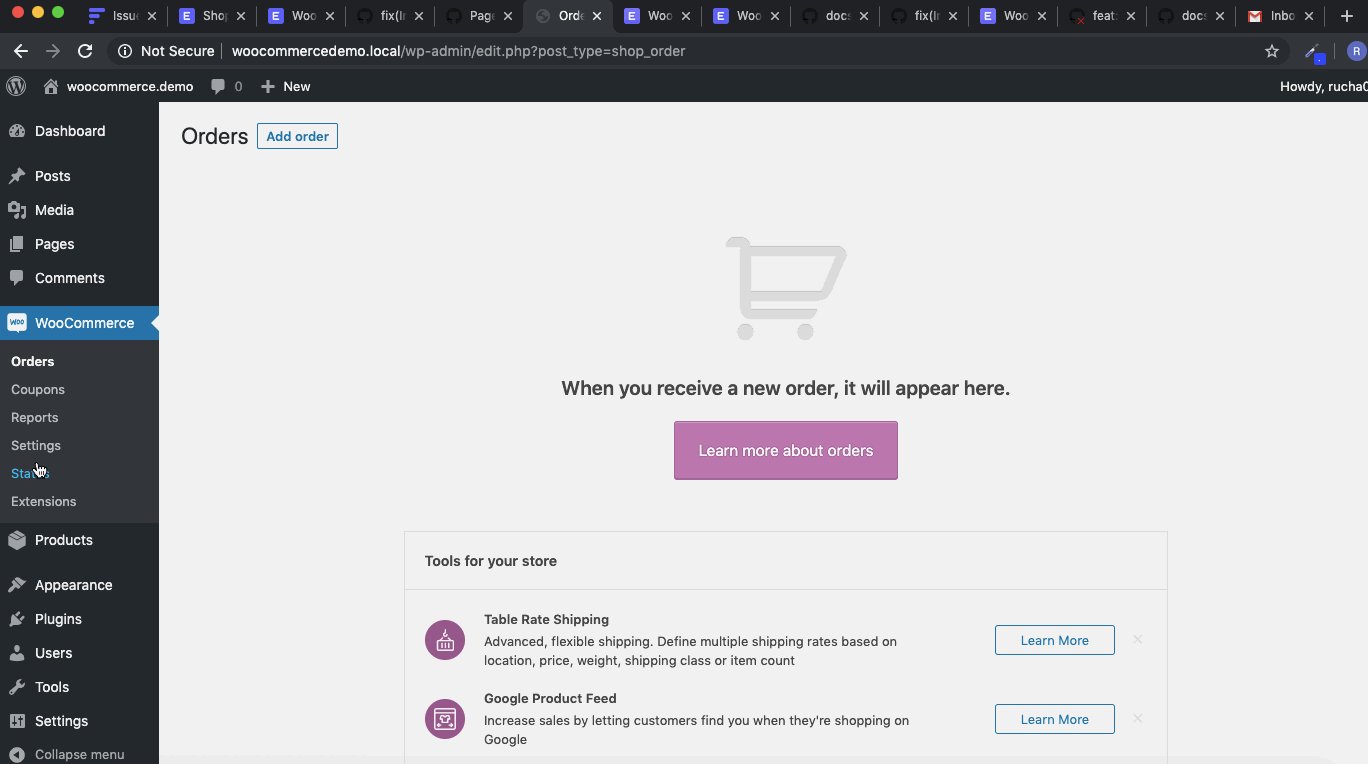Click the Tools wrench icon
Screen dimensions: 1368x764
tap(19, 687)
